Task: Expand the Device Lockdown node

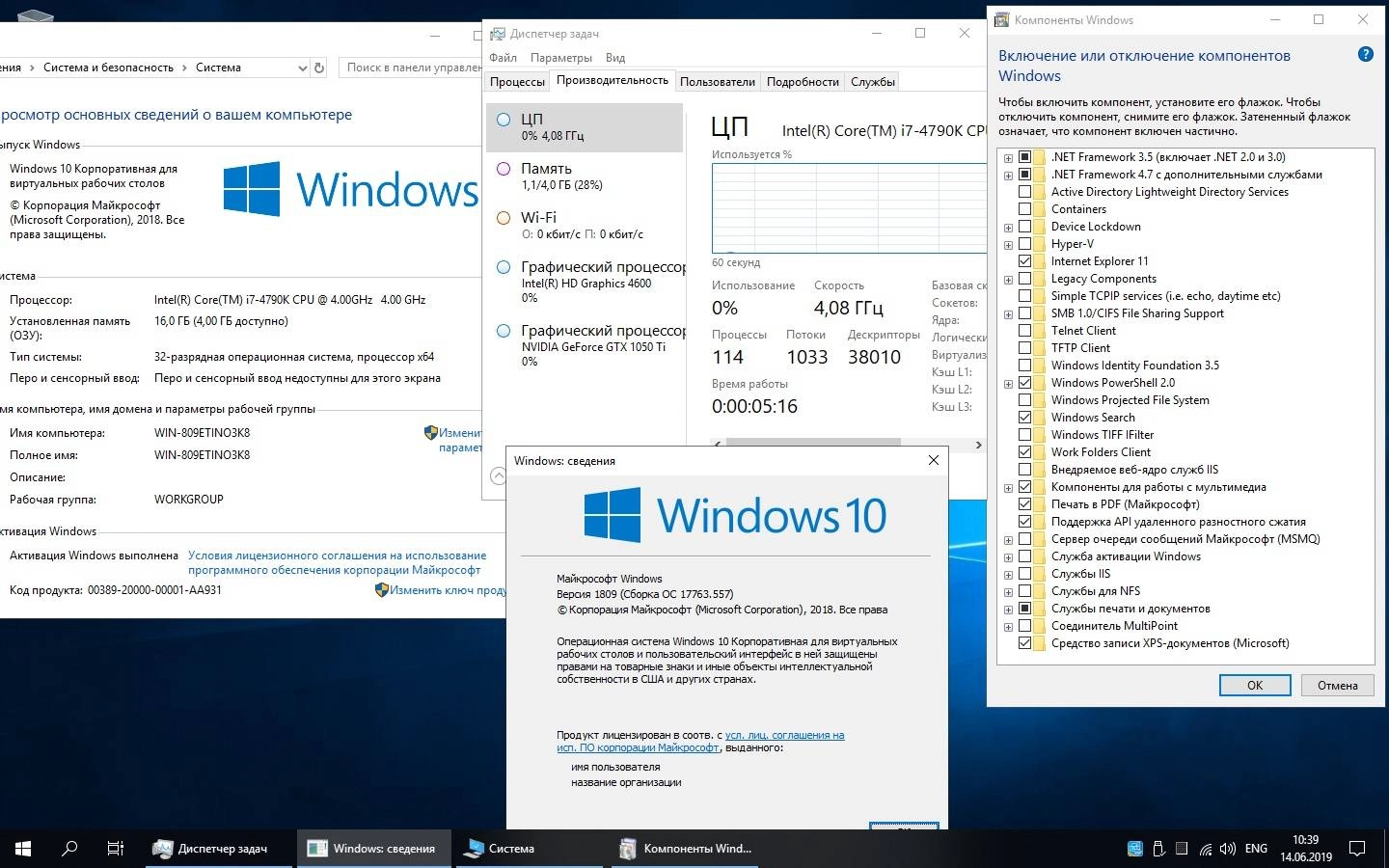Action: point(1008,228)
